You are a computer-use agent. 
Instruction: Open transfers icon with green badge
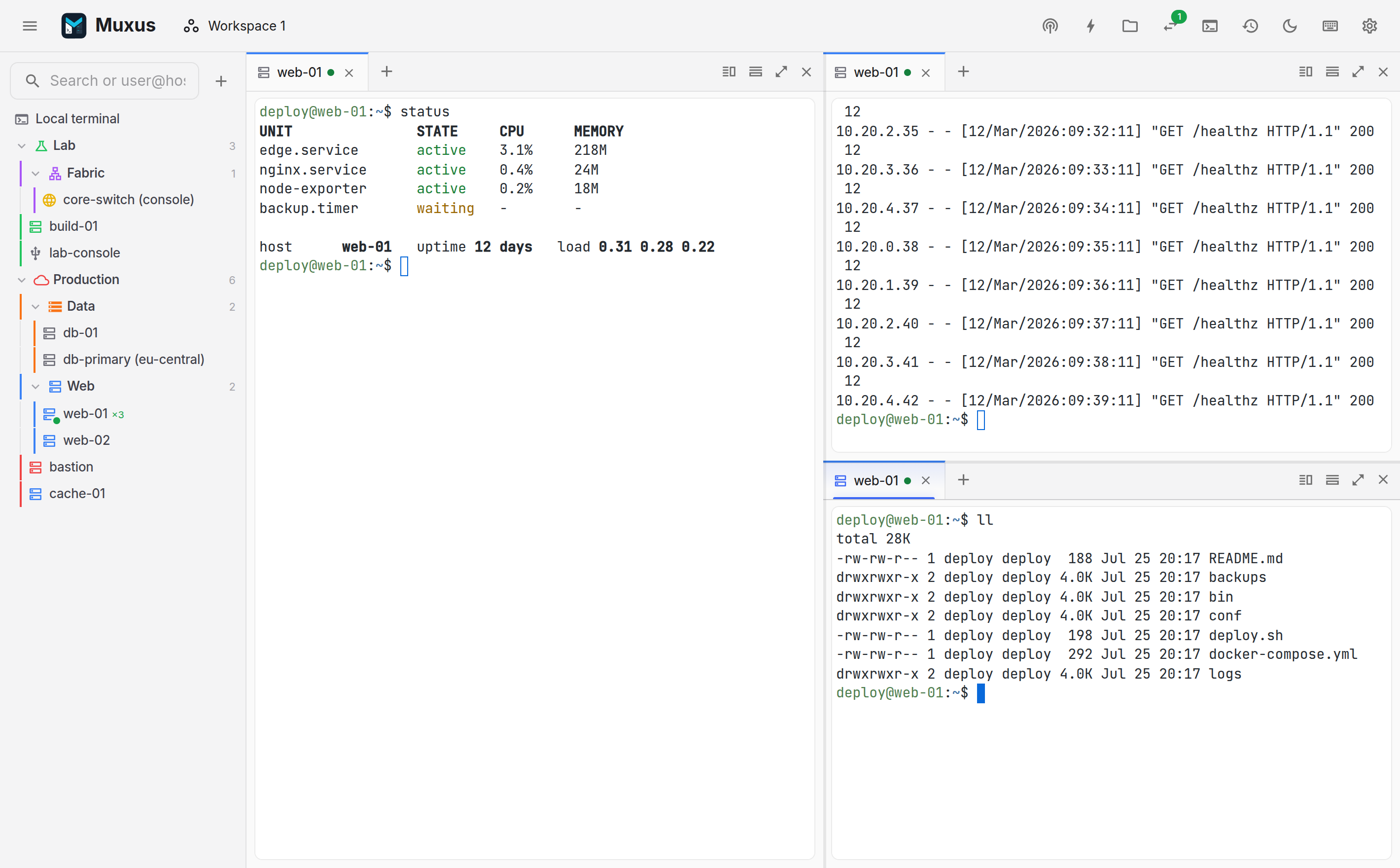pyautogui.click(x=1170, y=26)
